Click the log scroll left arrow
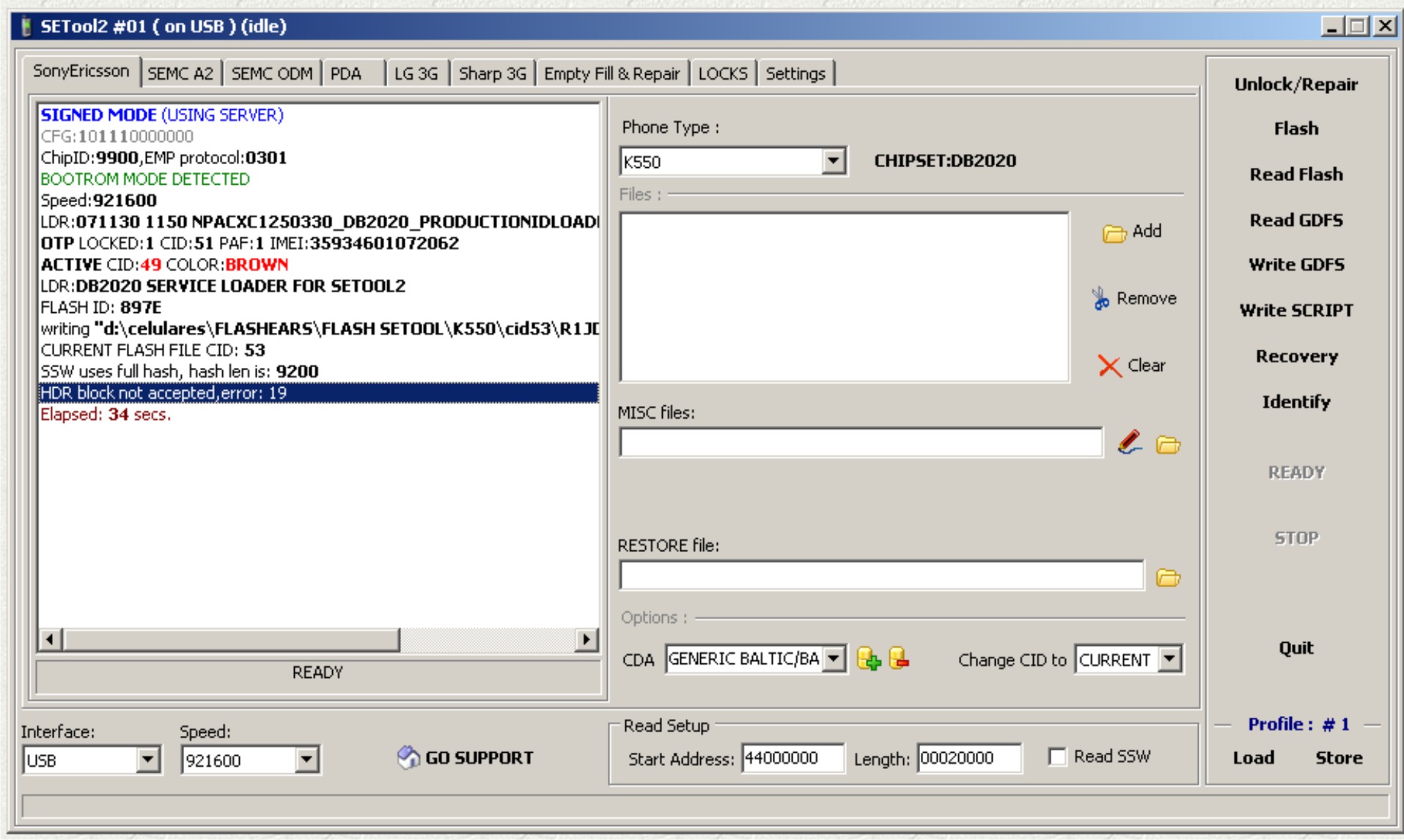Viewport: 1404px width, 840px height. pyautogui.click(x=50, y=639)
